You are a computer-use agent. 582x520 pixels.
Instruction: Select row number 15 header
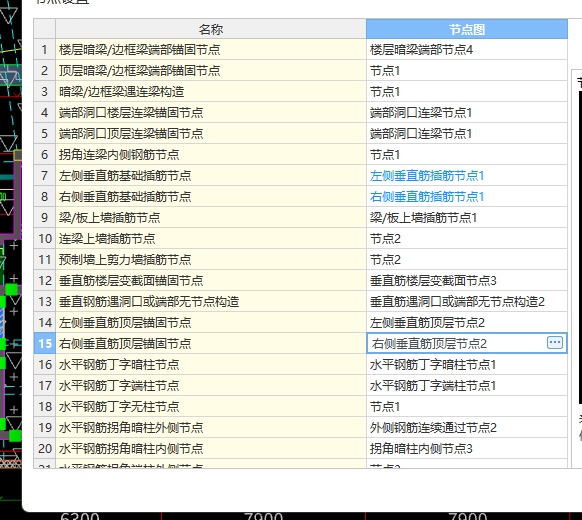[x=45, y=343]
